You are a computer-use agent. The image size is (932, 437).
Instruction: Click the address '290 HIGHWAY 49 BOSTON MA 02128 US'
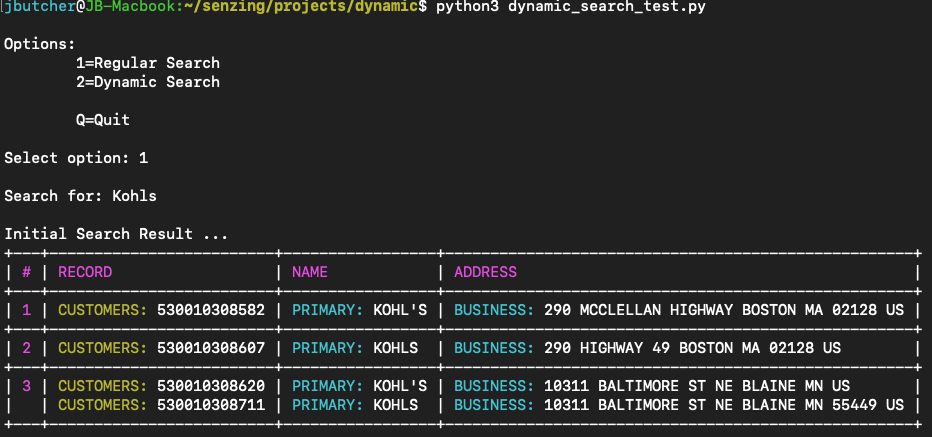[692, 348]
